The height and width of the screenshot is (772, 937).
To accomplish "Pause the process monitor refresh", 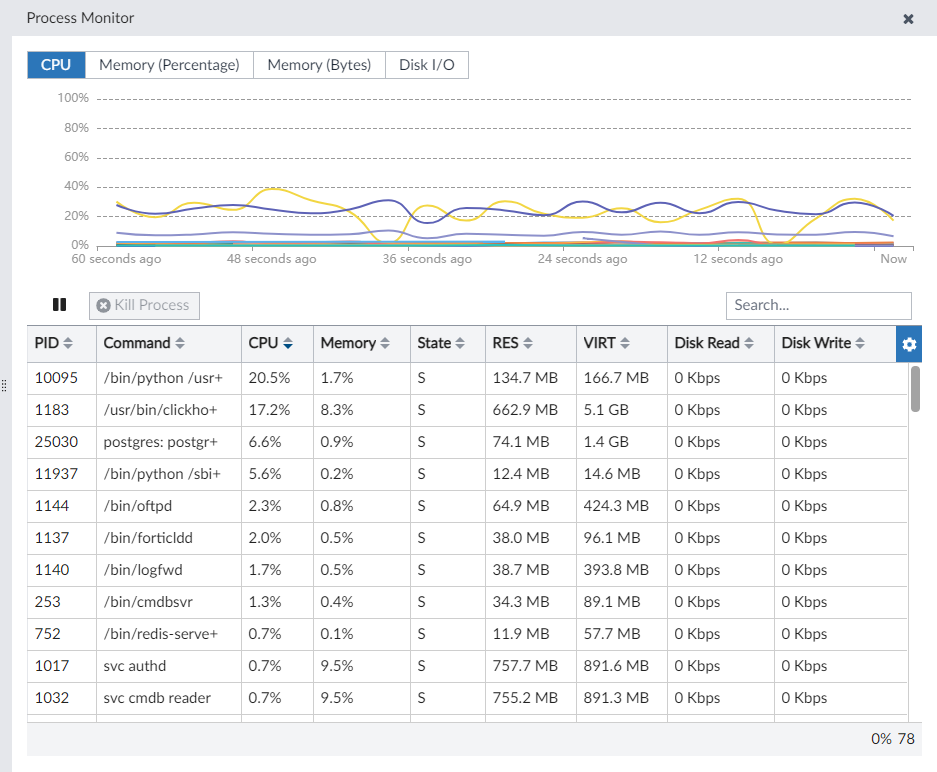I will coord(59,305).
